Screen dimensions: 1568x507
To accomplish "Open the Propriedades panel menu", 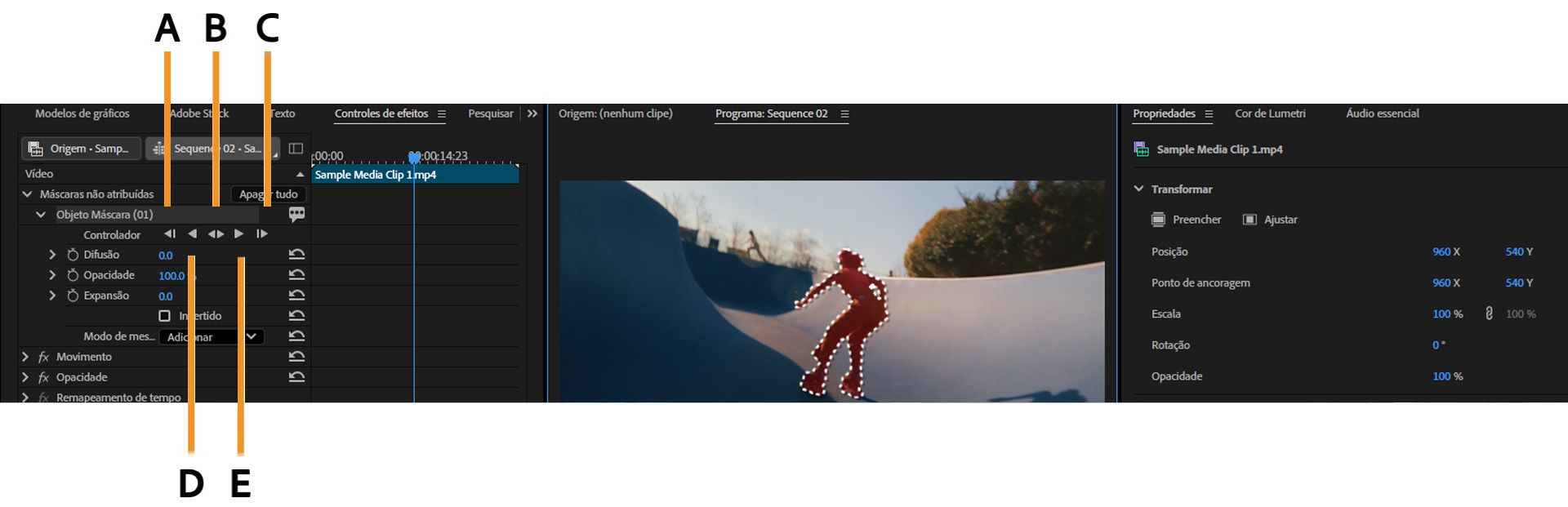I will 1209,114.
